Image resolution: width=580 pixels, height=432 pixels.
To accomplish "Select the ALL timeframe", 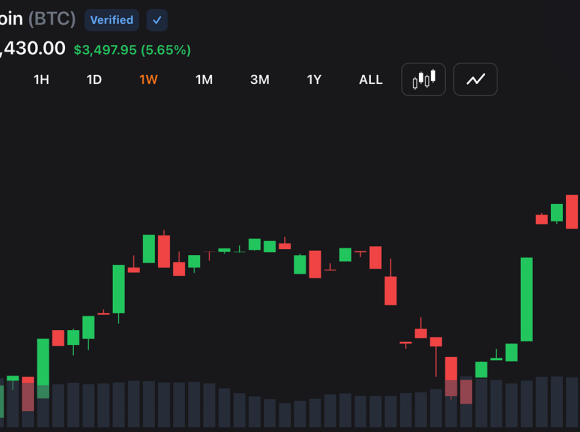I will coord(371,80).
